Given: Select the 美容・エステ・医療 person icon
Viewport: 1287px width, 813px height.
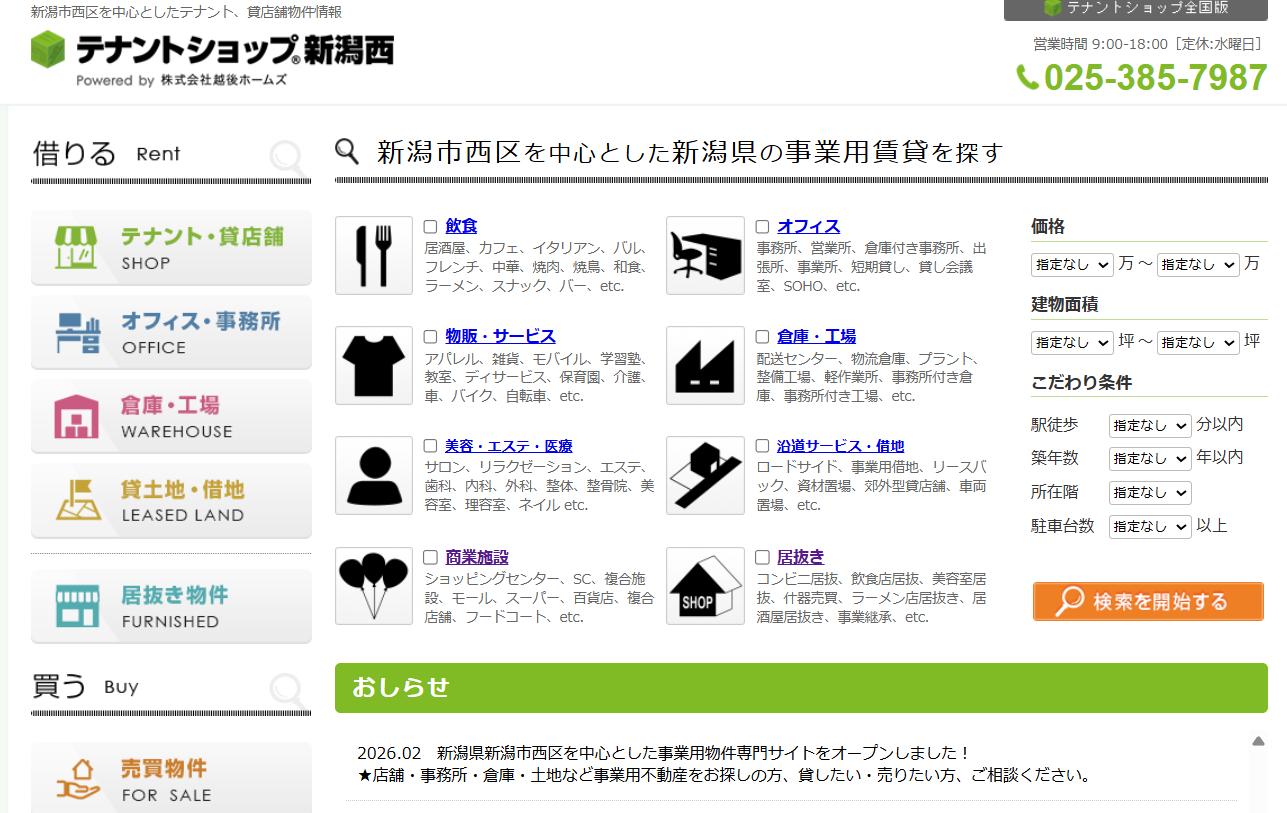Looking at the screenshot, I should point(373,475).
